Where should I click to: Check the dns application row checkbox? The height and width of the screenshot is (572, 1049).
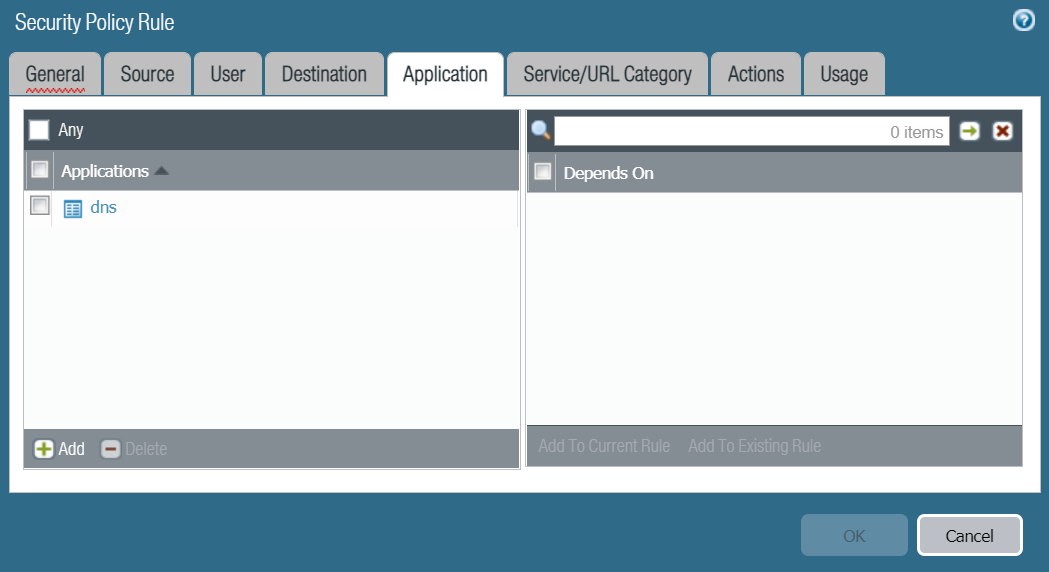(x=39, y=206)
